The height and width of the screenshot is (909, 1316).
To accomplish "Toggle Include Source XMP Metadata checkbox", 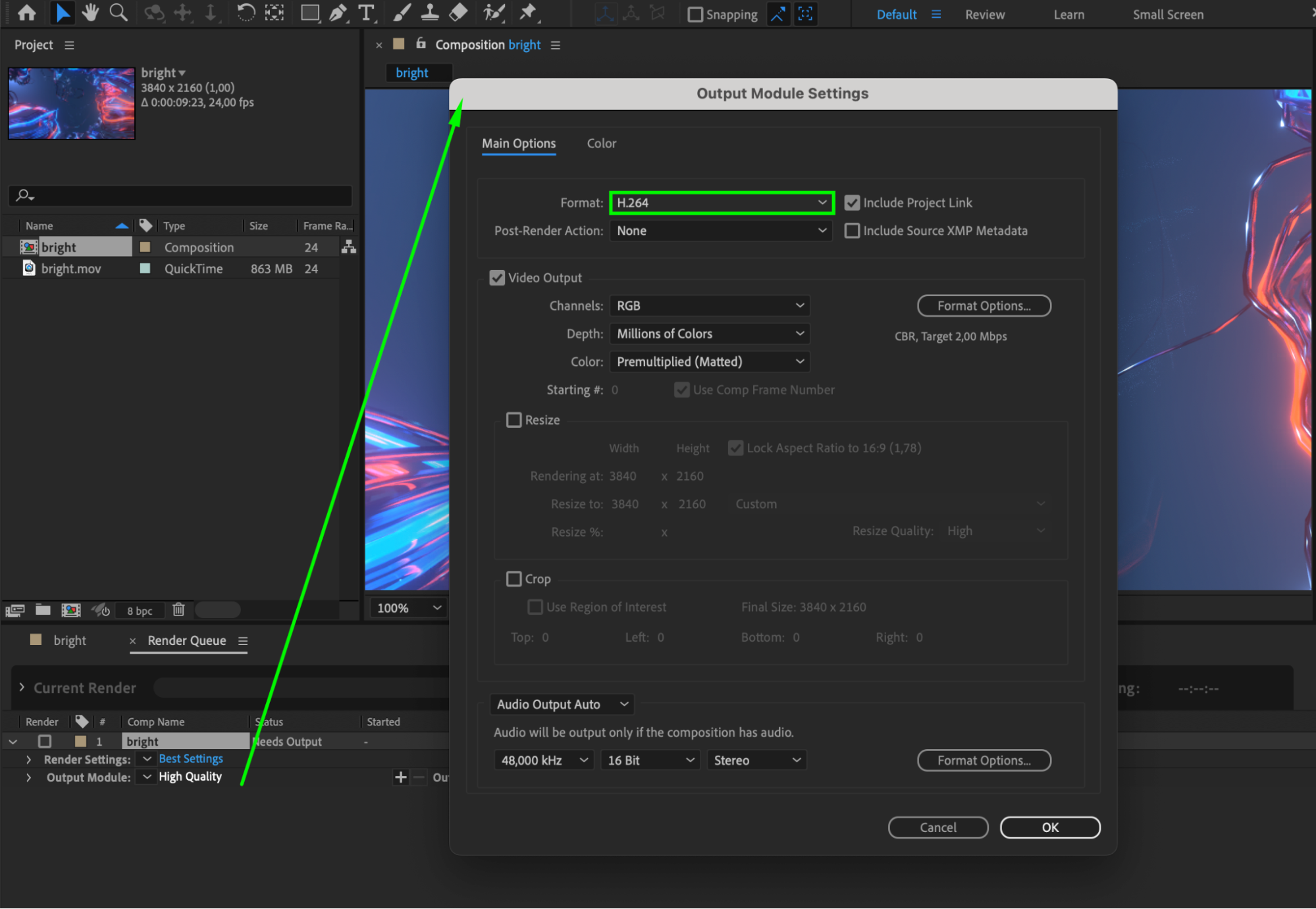I will [852, 231].
